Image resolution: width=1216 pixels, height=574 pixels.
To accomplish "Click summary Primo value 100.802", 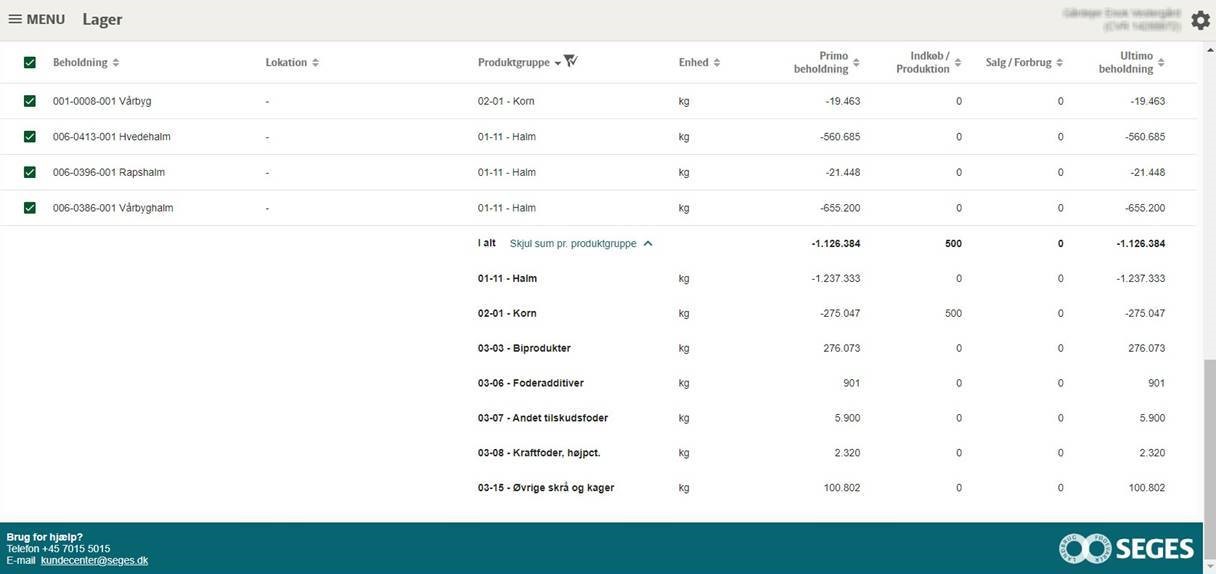I will click(x=844, y=488).
